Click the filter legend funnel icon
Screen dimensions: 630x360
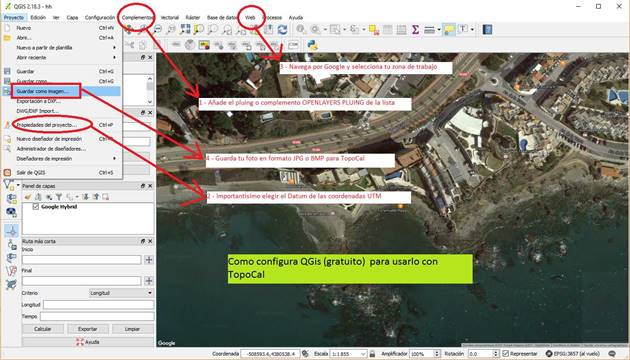click(59, 197)
